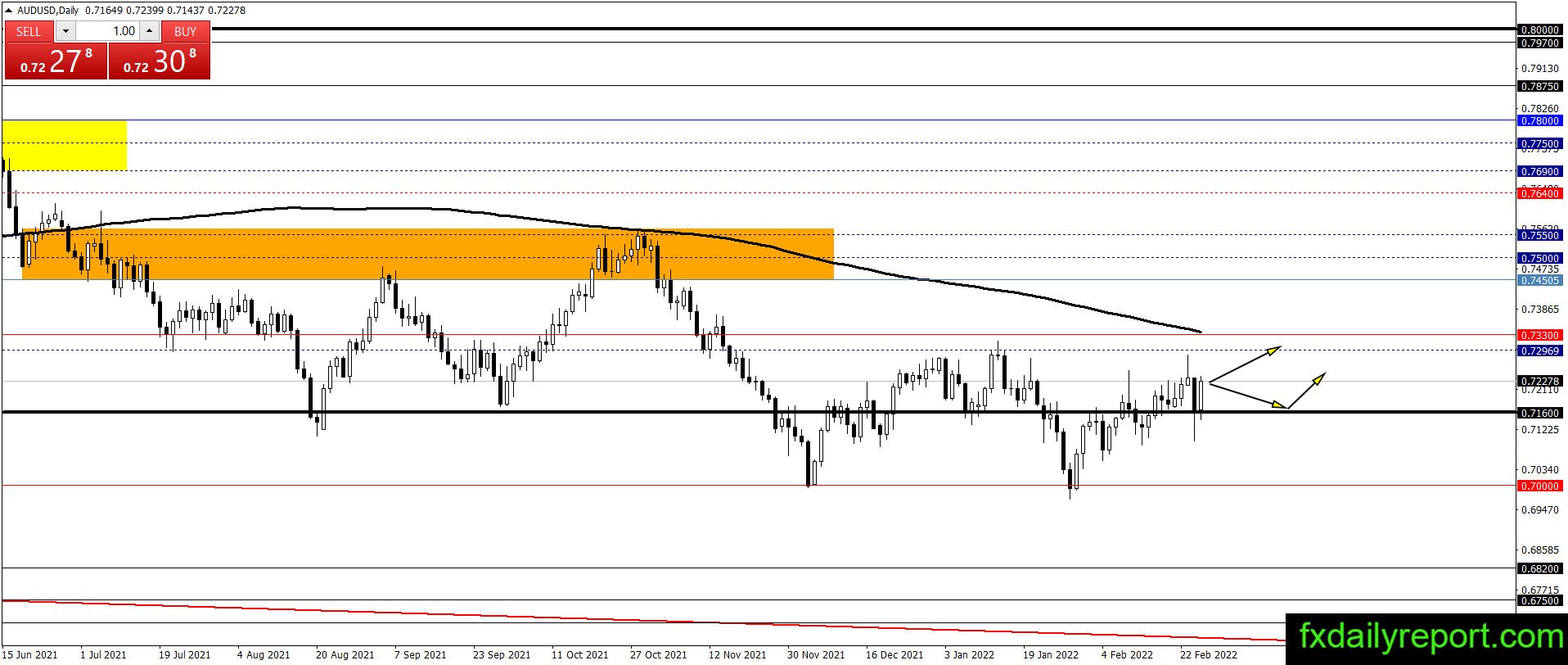Viewport: 1568px width, 665px height.
Task: Select the orange resistance zone rectangle
Action: pyautogui.click(x=427, y=254)
